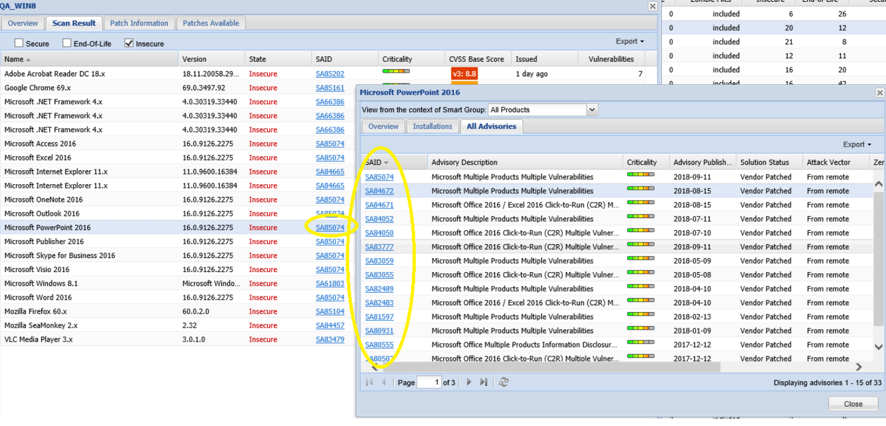The width and height of the screenshot is (886, 426).
Task: Sort by the Advisory Description column header
Action: click(525, 163)
